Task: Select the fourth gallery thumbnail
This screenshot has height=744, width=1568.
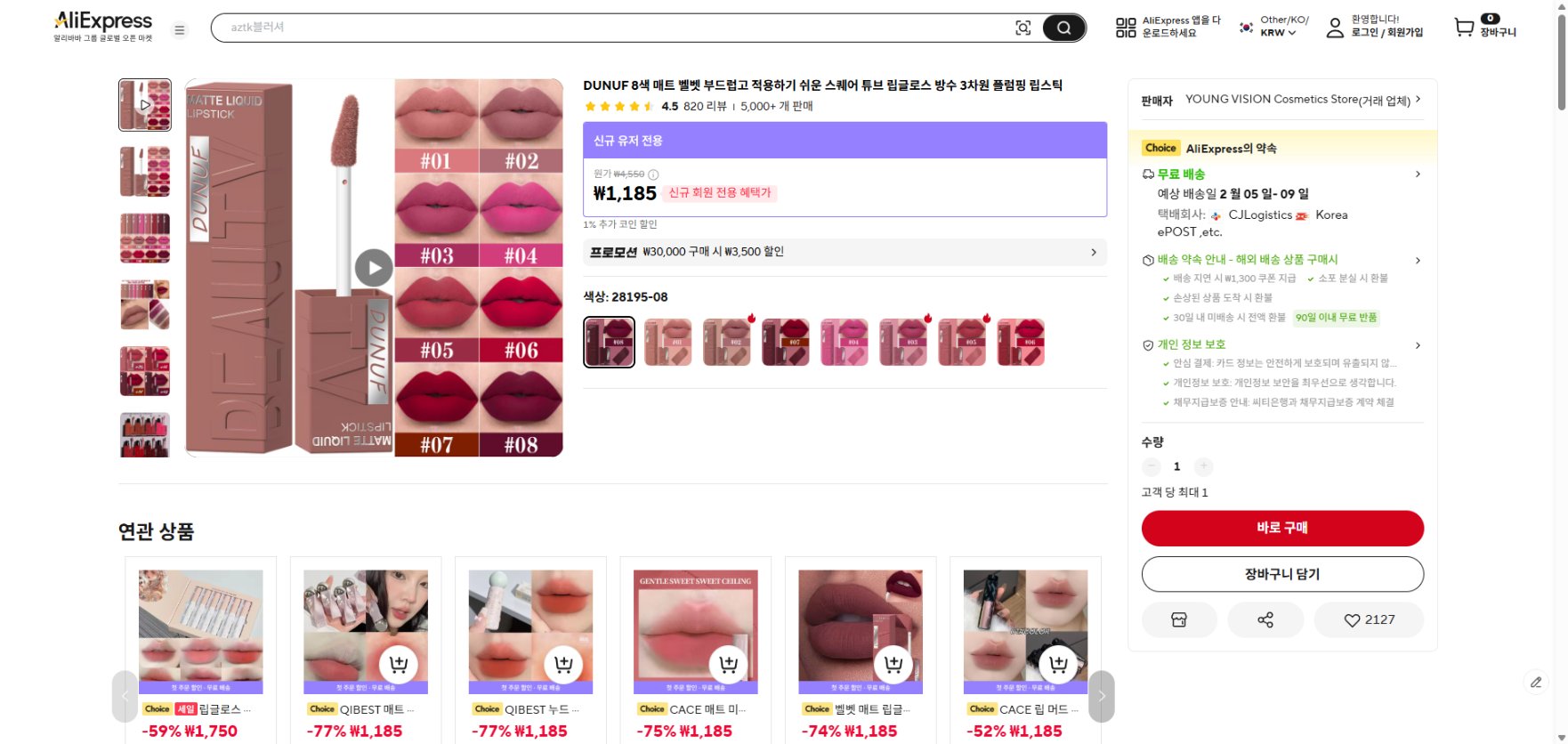Action: (145, 304)
